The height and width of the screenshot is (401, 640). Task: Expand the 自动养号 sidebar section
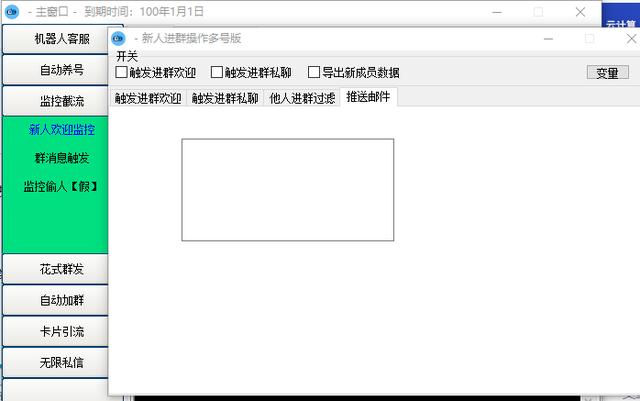62,71
